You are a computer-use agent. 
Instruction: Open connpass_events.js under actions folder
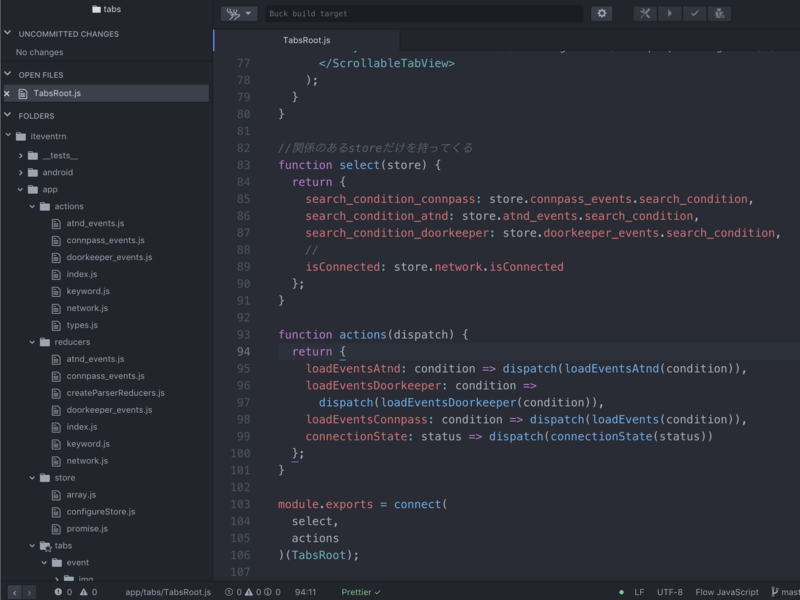(105, 240)
